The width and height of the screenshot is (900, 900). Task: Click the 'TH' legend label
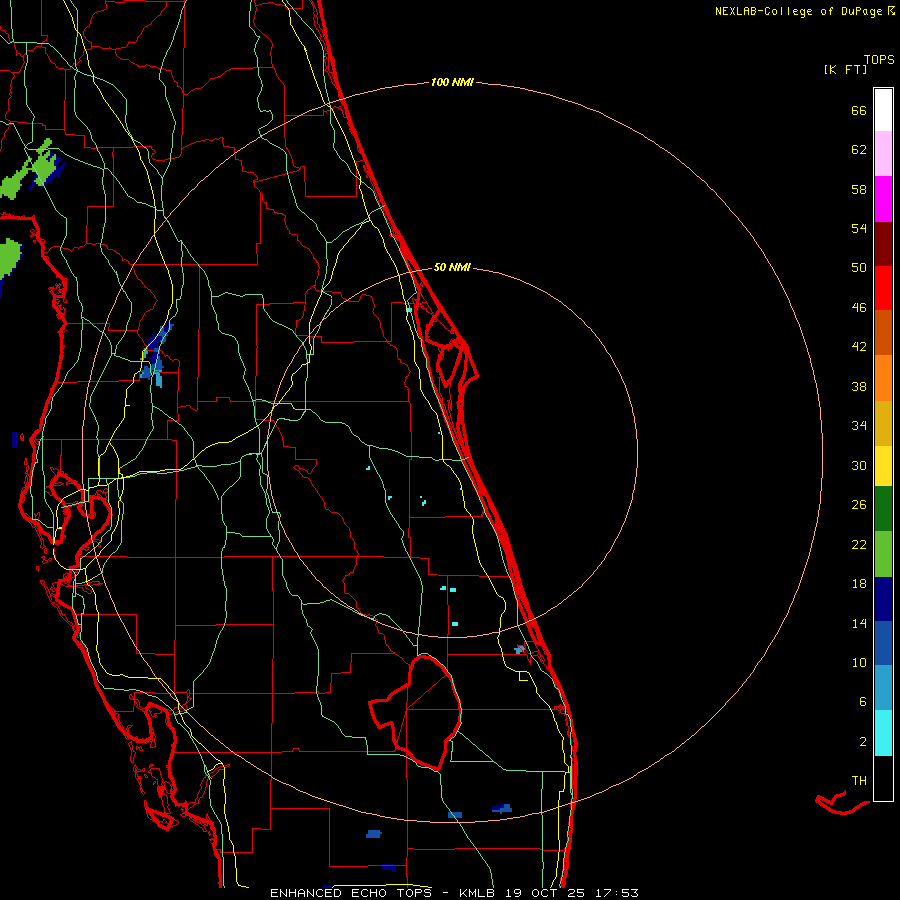click(859, 781)
